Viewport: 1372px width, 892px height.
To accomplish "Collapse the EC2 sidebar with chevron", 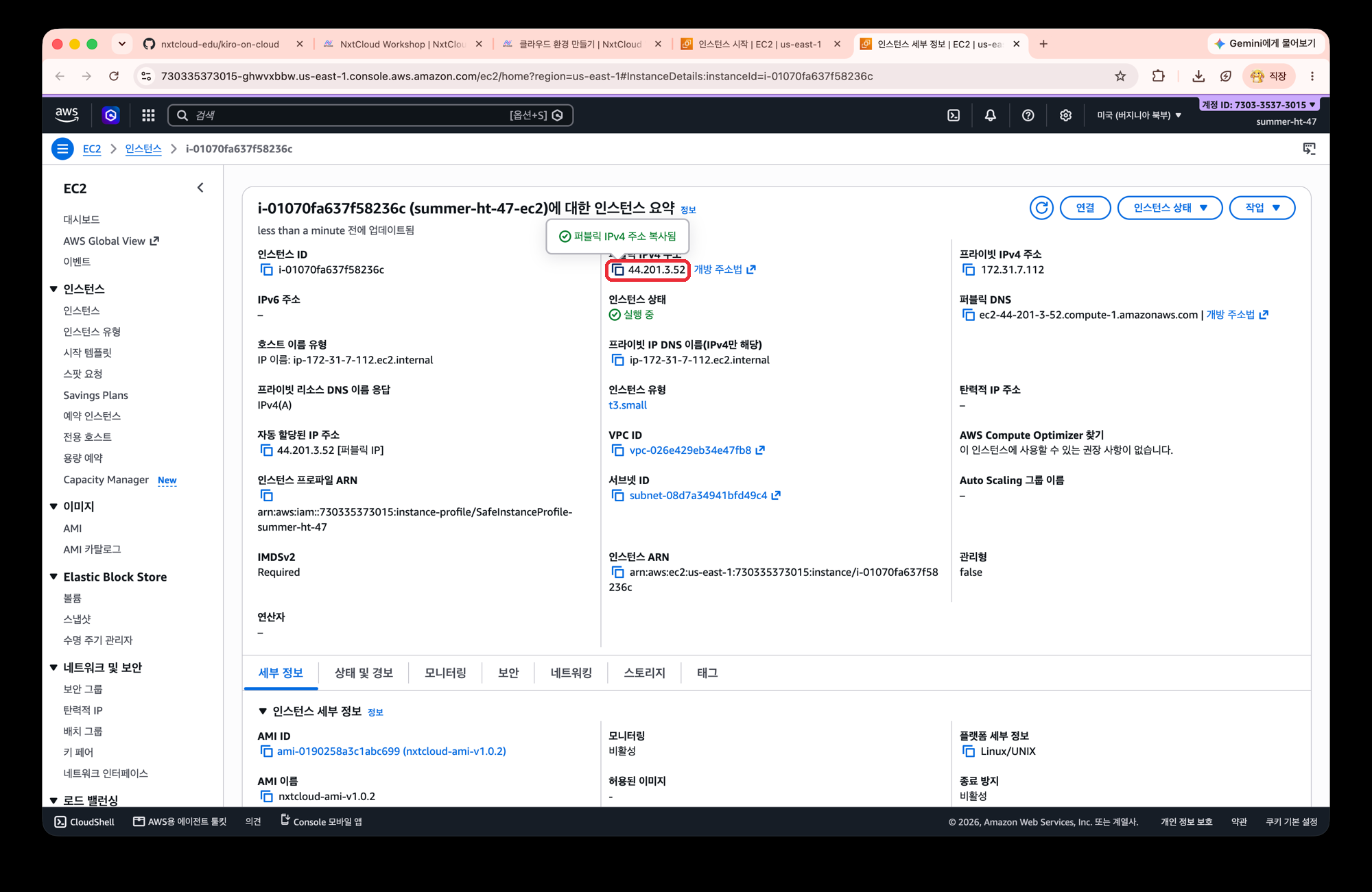I will click(200, 188).
